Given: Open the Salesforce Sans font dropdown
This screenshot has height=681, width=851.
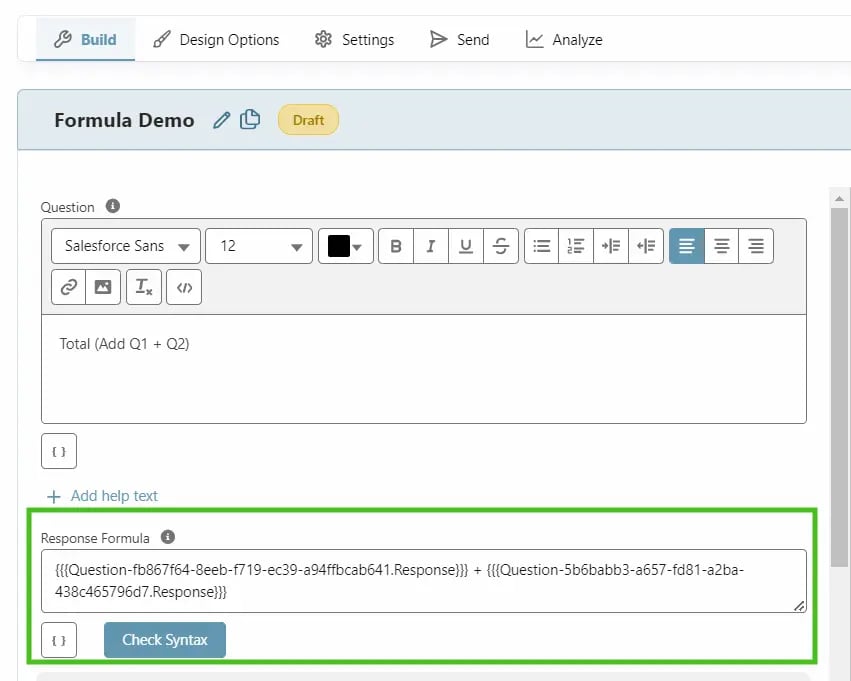Looking at the screenshot, I should click(x=126, y=246).
